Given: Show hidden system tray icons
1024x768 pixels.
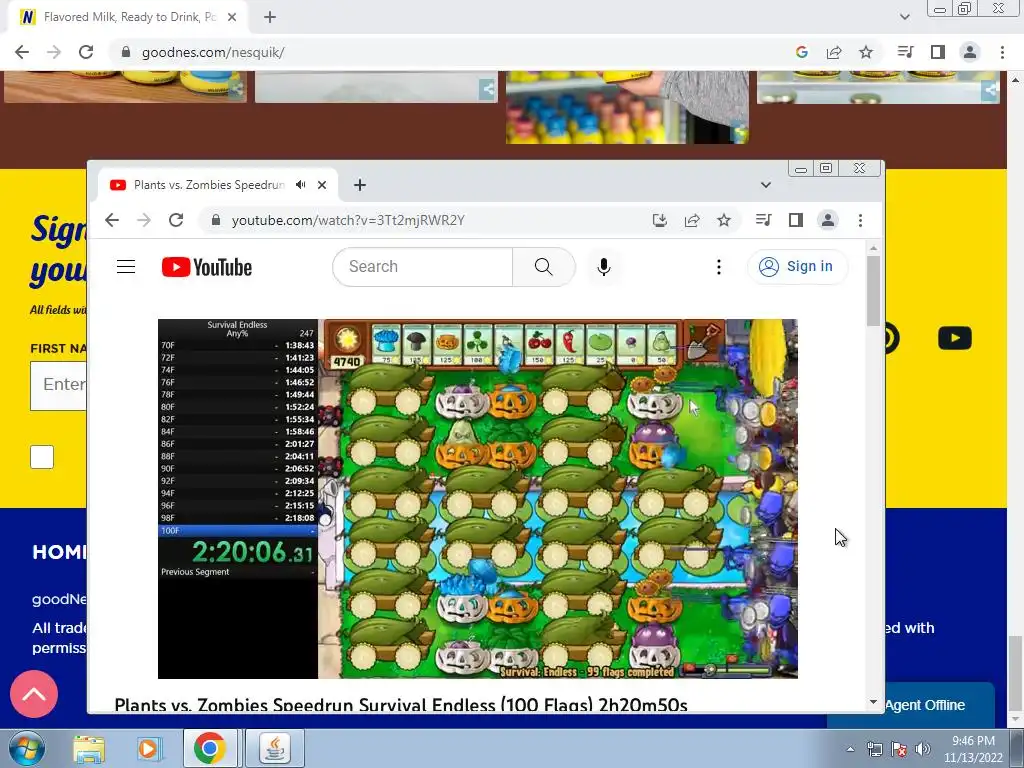Looking at the screenshot, I should [850, 749].
